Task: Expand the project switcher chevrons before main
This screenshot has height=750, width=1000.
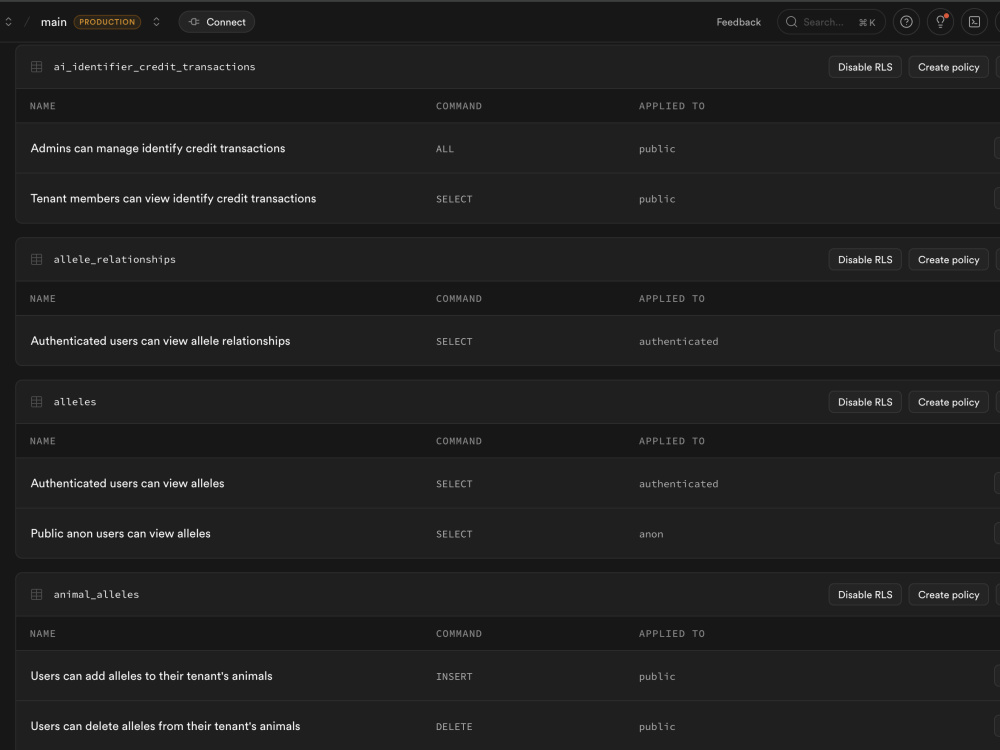Action: coord(8,22)
